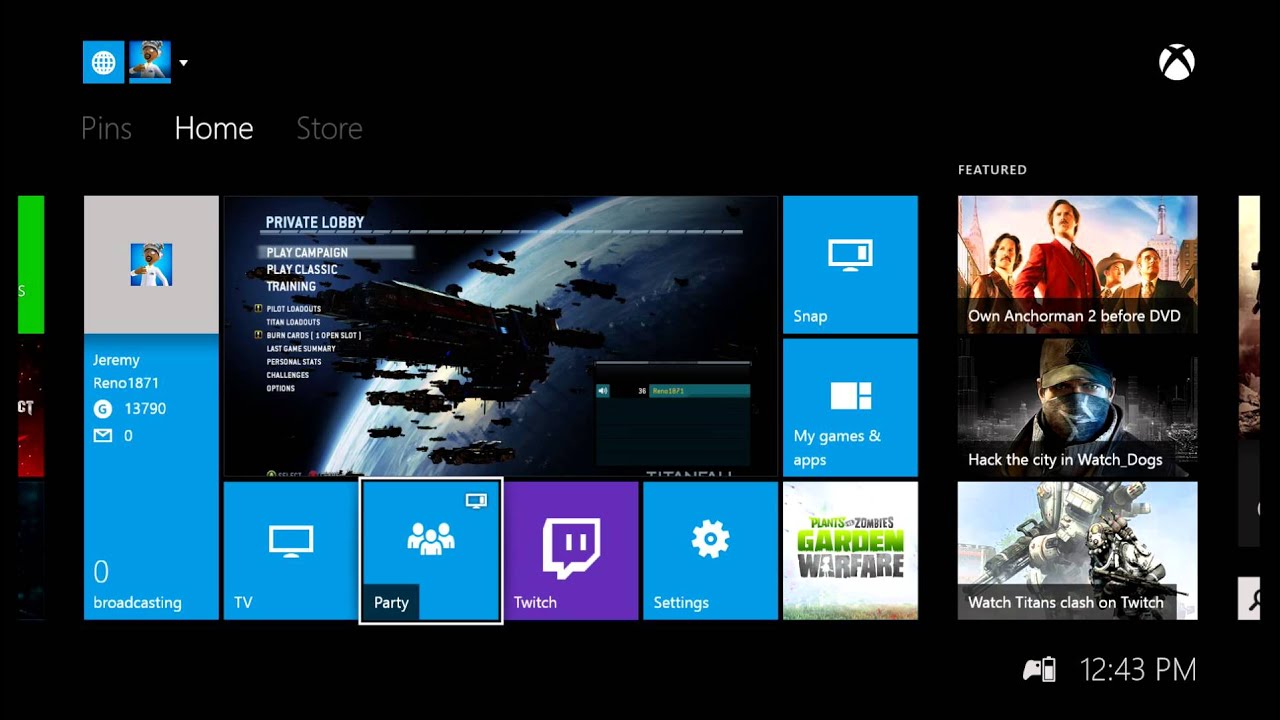Open the search magnifier tile

pos(1249,597)
